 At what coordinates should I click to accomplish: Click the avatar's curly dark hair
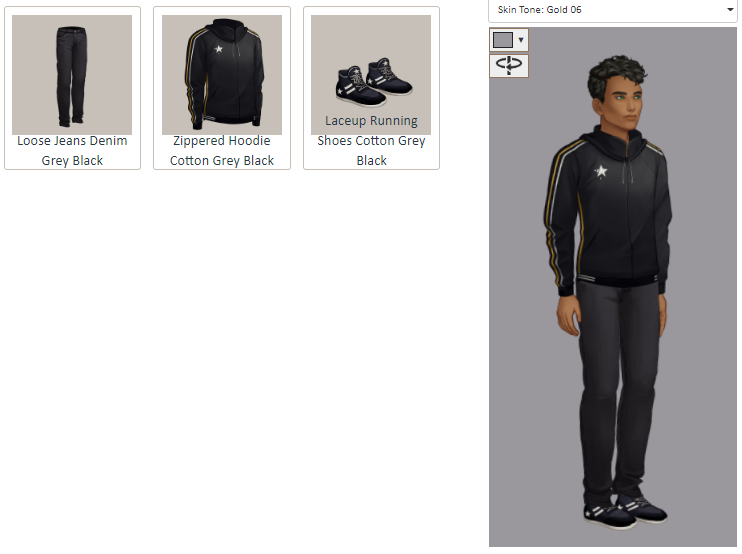615,74
